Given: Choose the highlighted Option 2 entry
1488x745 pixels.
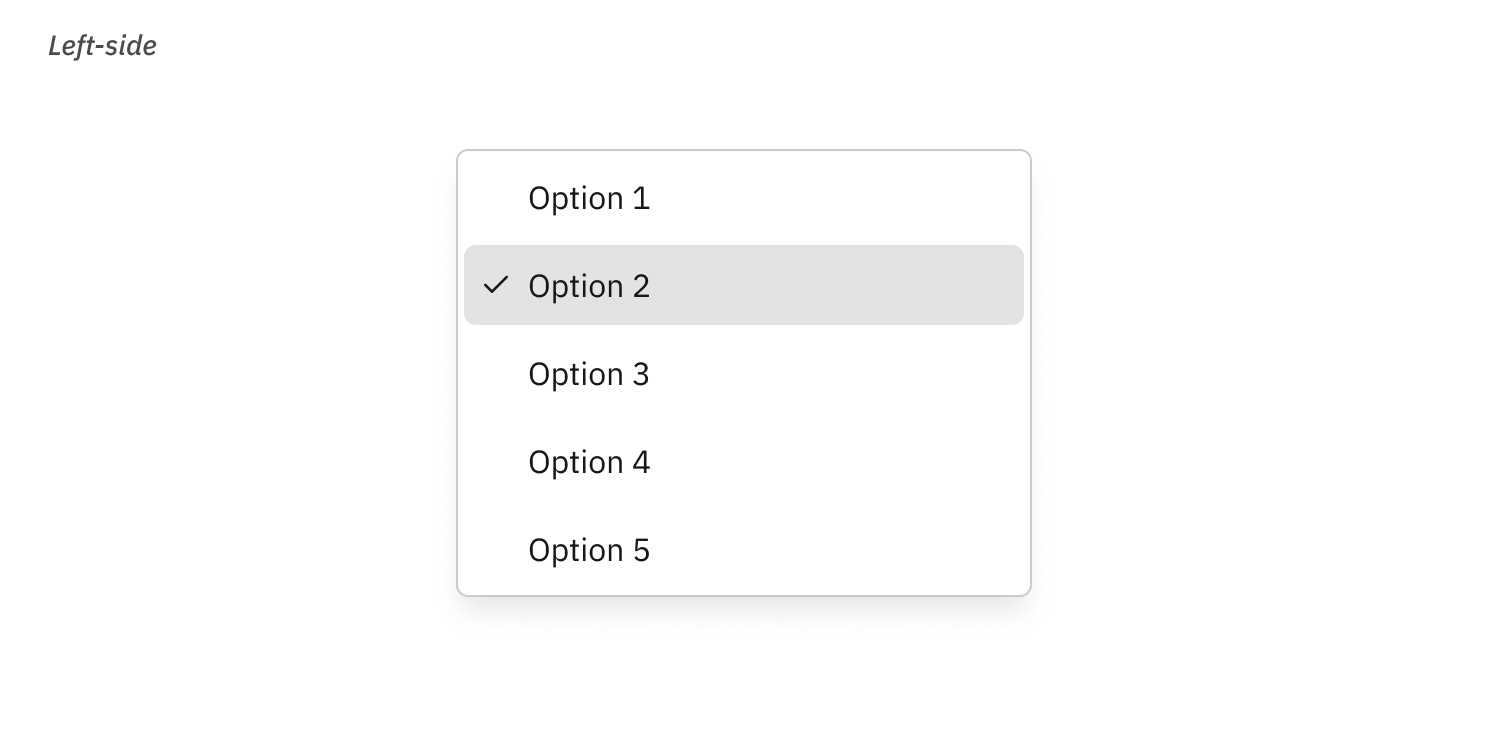Looking at the screenshot, I should [x=744, y=285].
